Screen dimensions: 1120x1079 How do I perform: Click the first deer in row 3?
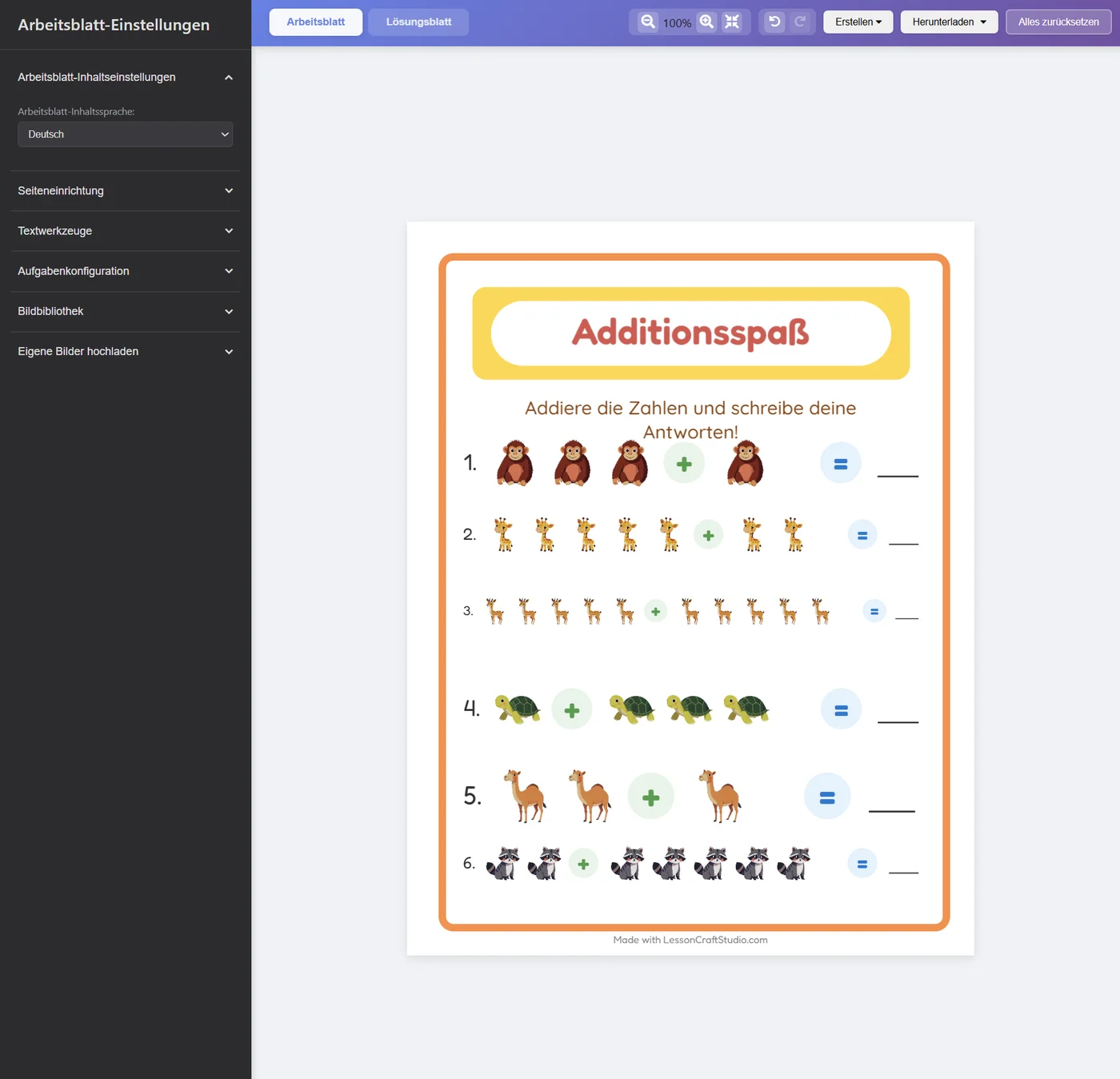(495, 611)
